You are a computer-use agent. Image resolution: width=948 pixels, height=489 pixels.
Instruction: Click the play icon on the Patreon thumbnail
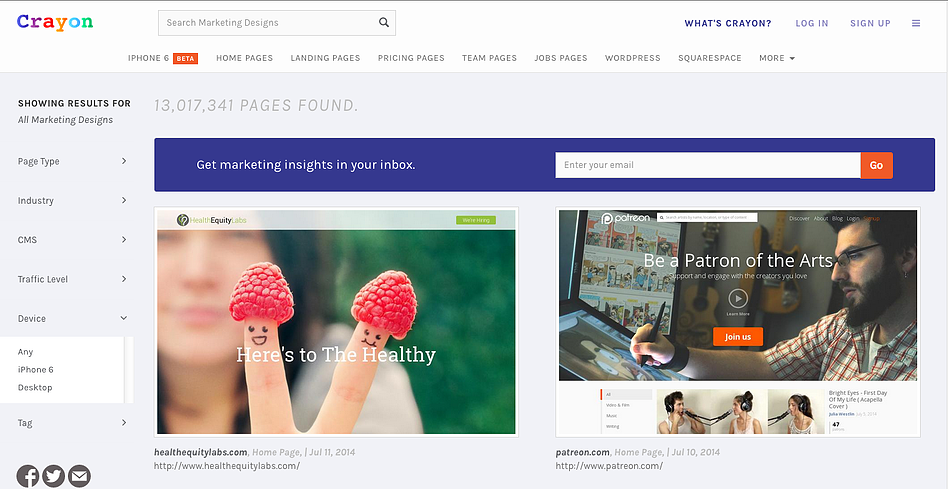click(738, 298)
